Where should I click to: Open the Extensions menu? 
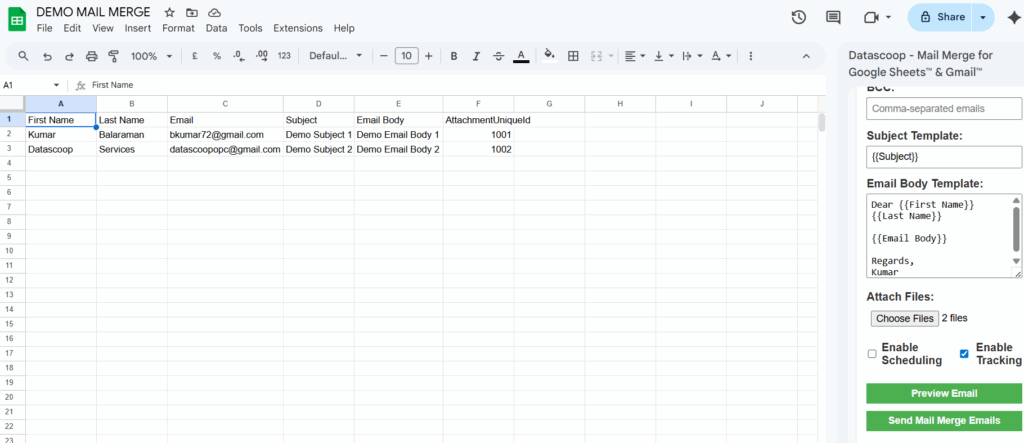pyautogui.click(x=297, y=28)
